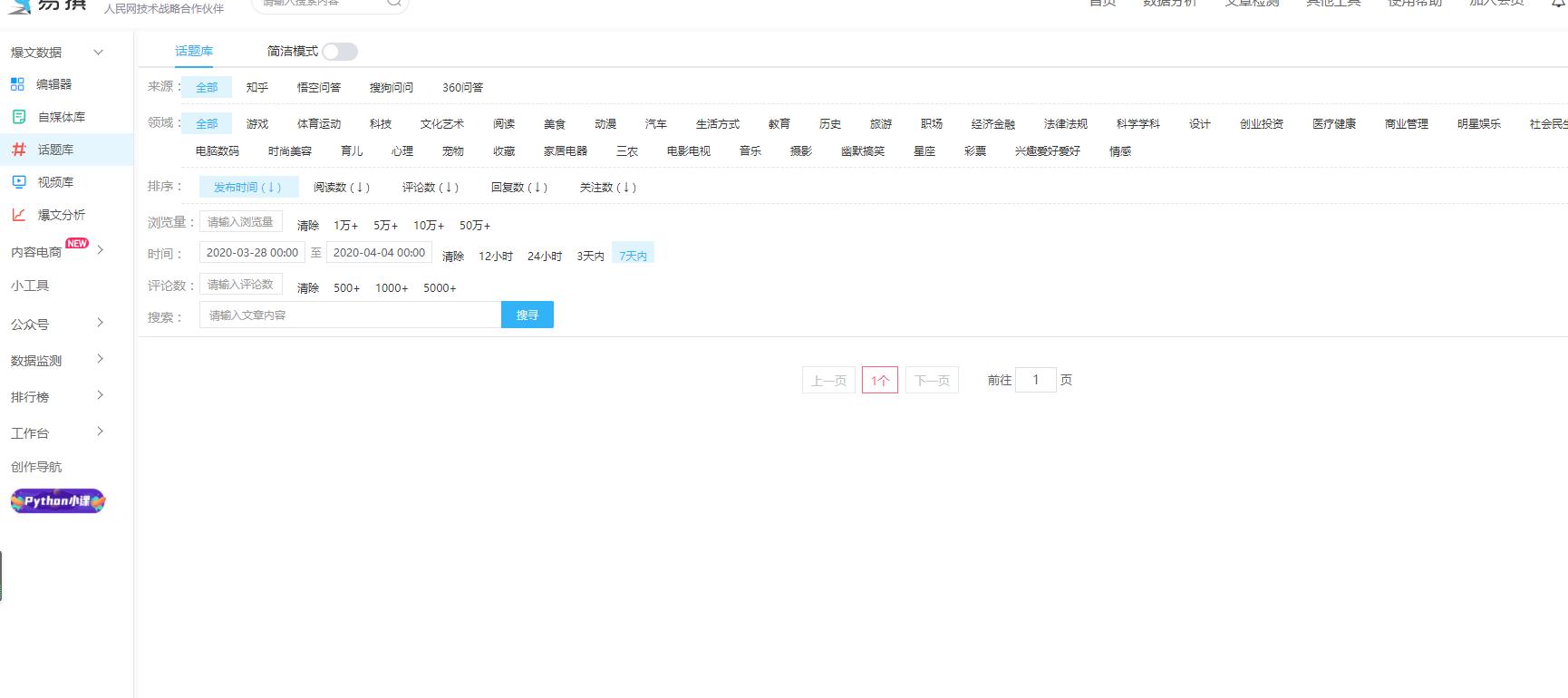The image size is (1568, 698).
Task: Go to next page 下一页
Action: point(932,381)
